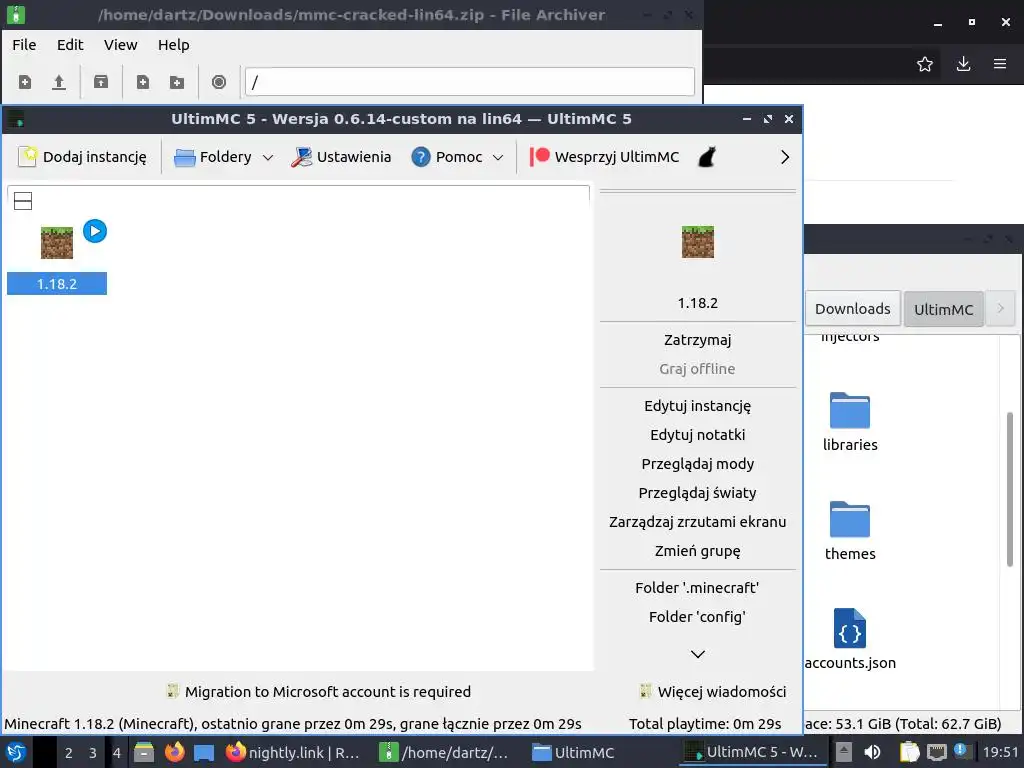Click add files icon in File Archiver

click(x=142, y=82)
